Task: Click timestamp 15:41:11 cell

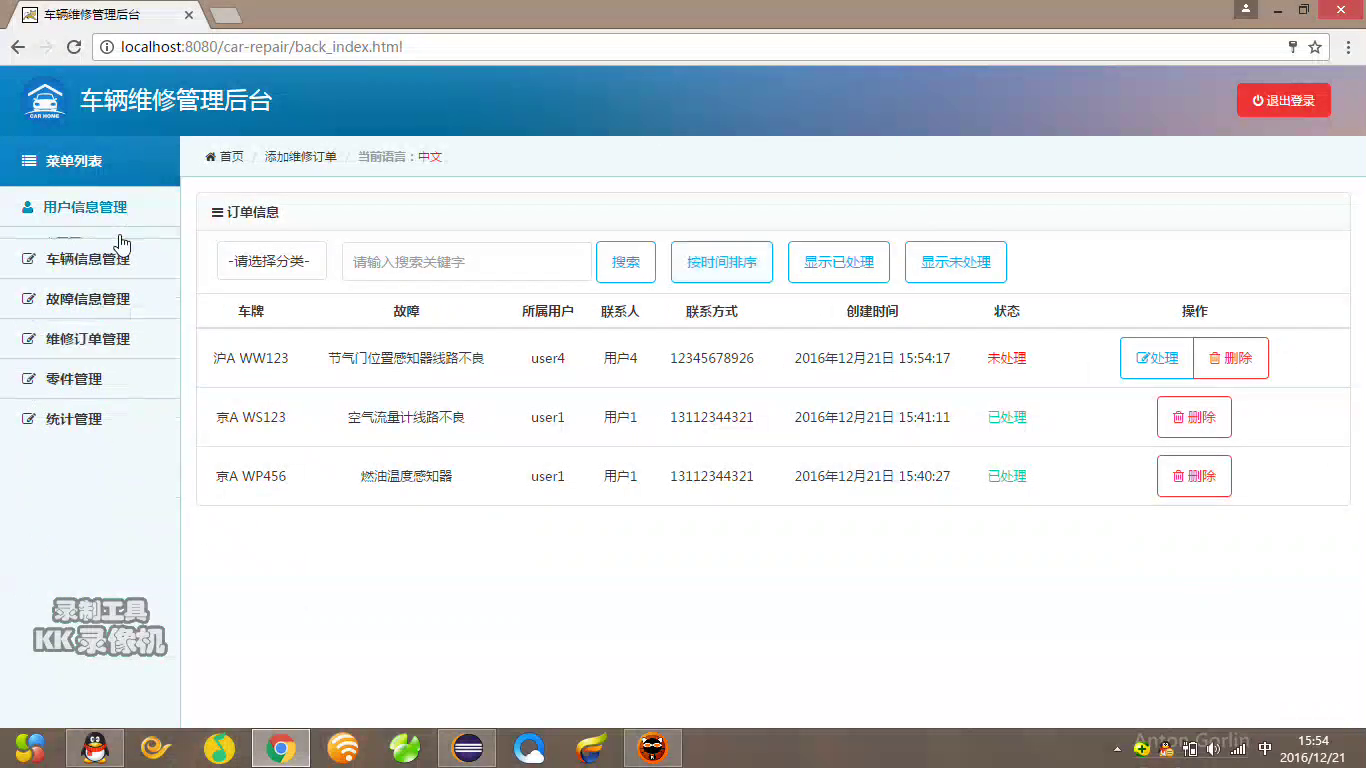Action: click(872, 417)
